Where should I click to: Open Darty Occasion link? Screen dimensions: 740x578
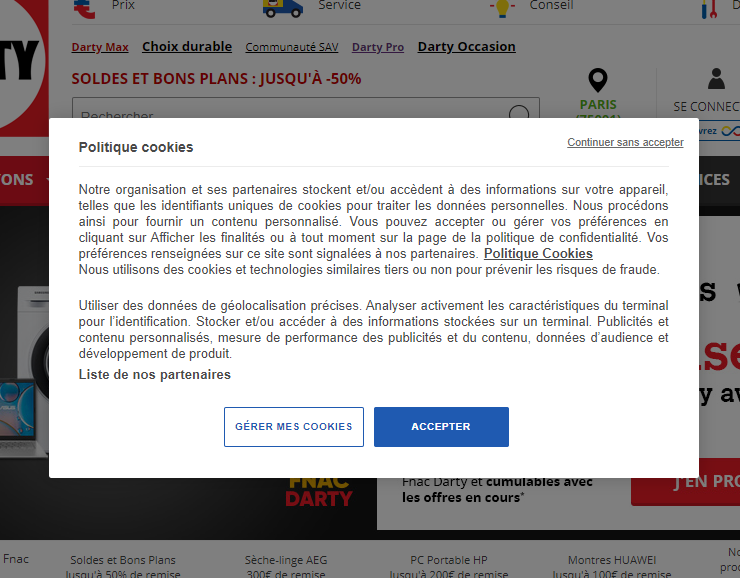pos(466,47)
